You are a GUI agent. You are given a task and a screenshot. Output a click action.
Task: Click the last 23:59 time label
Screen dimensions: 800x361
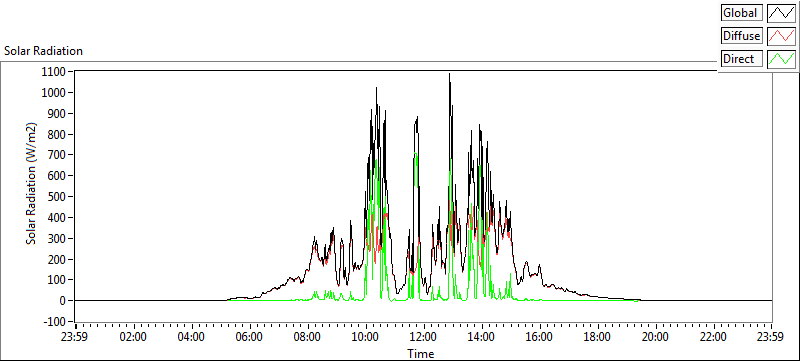pyautogui.click(x=771, y=337)
